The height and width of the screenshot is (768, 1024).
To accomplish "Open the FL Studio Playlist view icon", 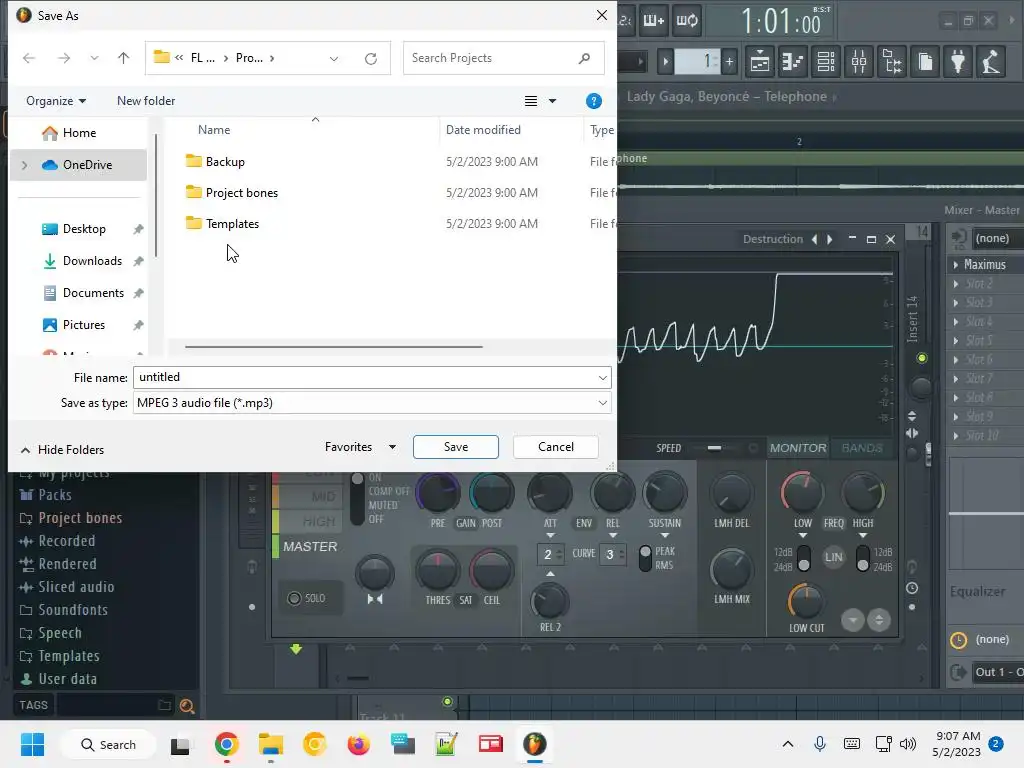I will pos(760,61).
